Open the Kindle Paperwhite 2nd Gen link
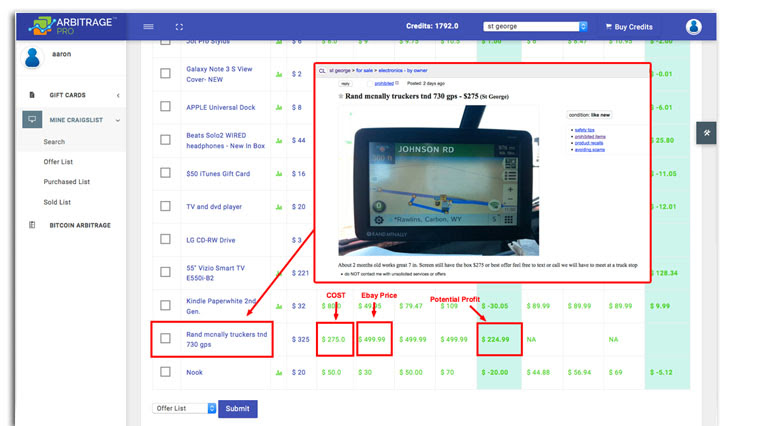 221,306
